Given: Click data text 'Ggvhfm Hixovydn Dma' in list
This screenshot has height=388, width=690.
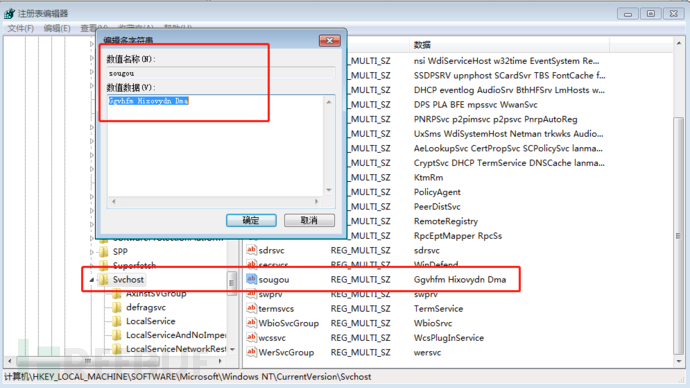Looking at the screenshot, I should [460, 279].
